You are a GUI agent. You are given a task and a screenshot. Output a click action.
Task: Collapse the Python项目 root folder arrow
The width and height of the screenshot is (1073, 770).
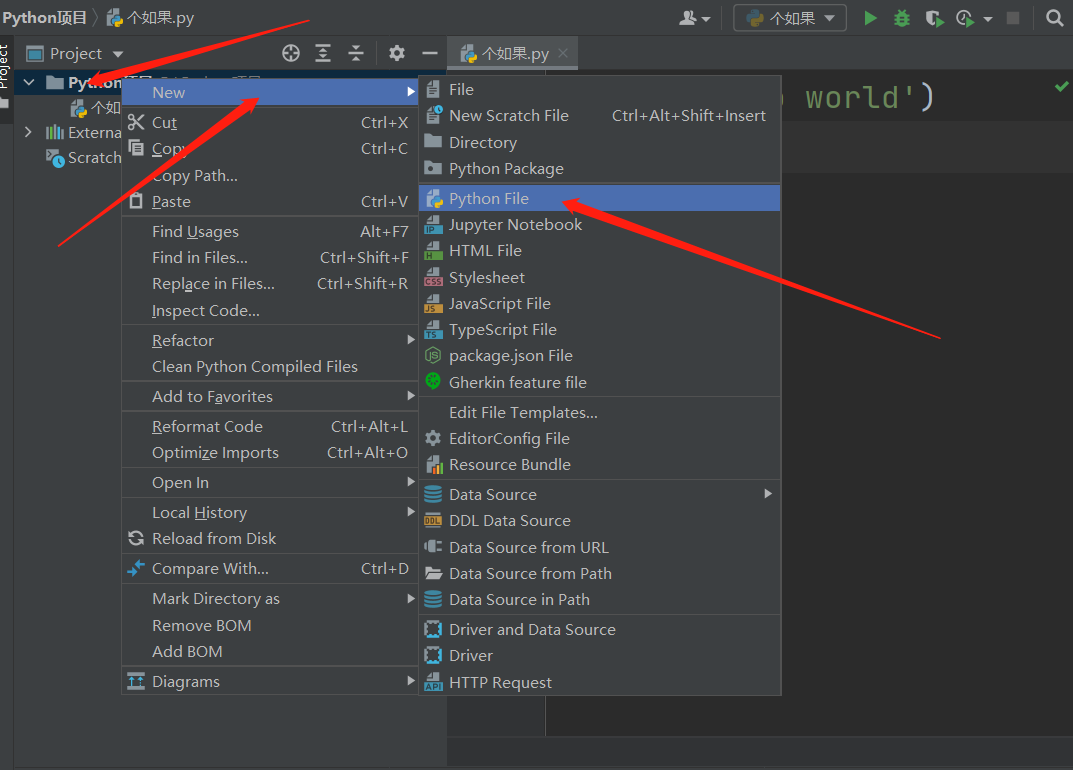pyautogui.click(x=29, y=83)
